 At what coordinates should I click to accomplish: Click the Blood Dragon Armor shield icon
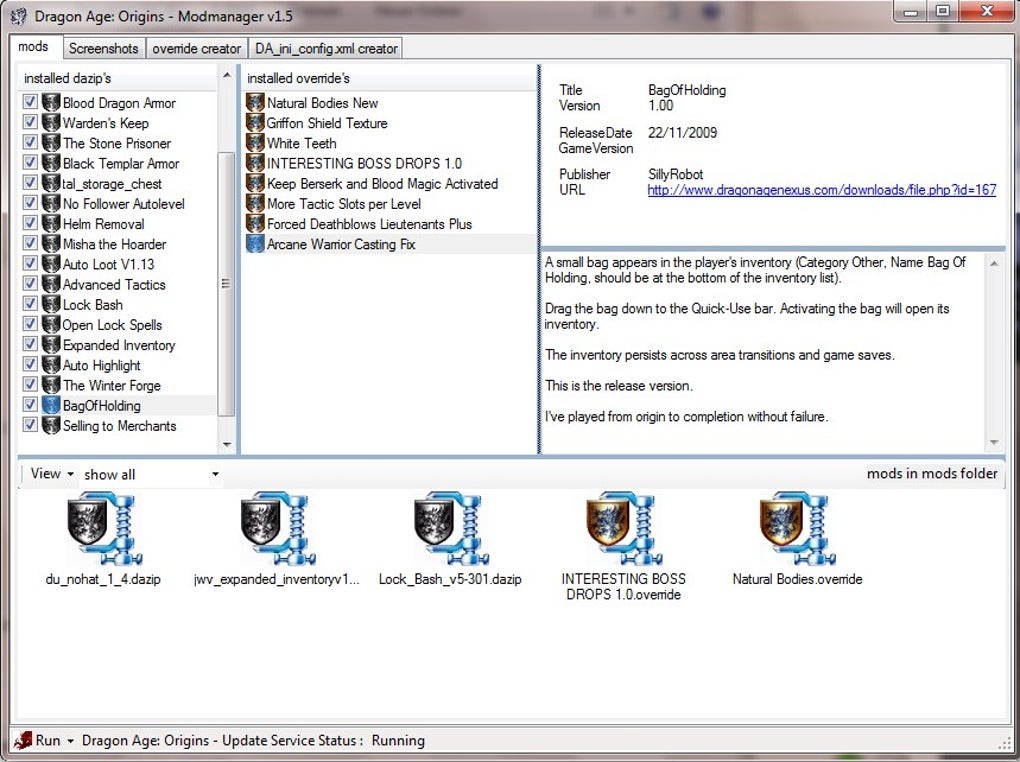51,102
